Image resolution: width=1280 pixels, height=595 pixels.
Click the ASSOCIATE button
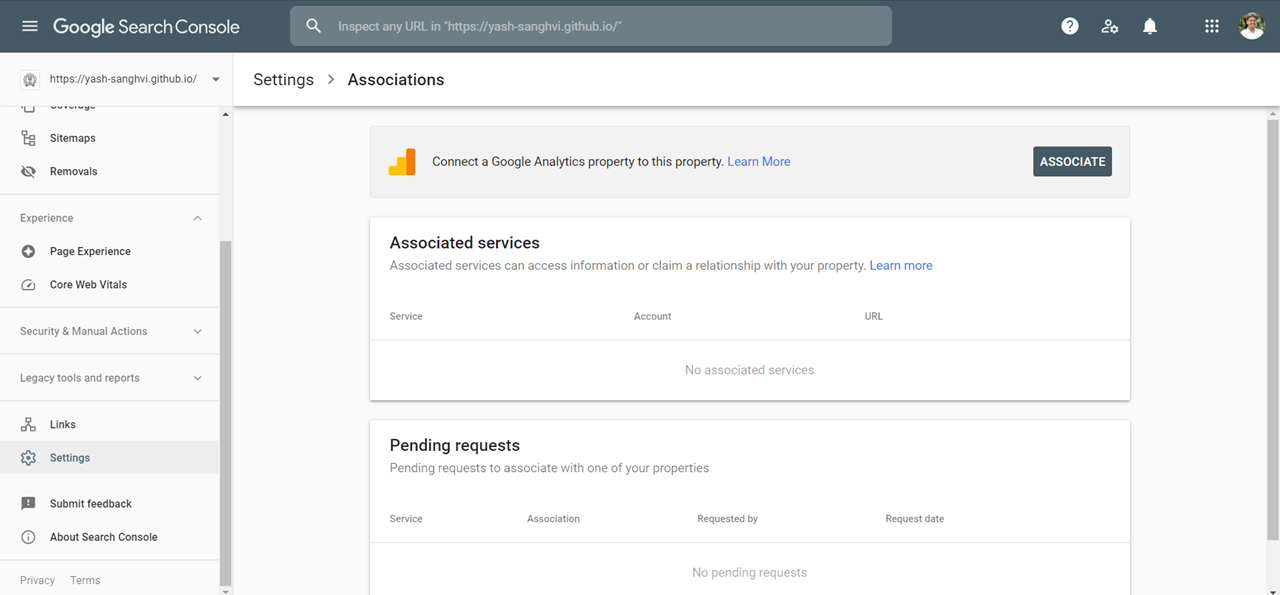point(1072,162)
